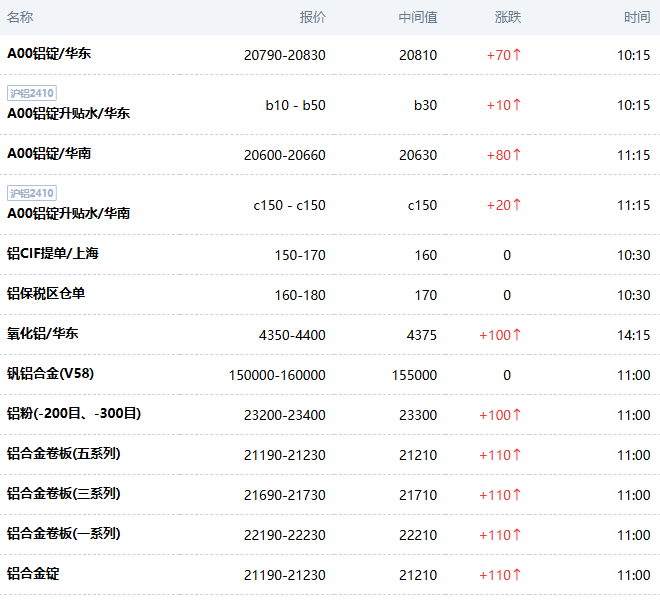
Task: Click the middle value 155000
Action: 415,375
